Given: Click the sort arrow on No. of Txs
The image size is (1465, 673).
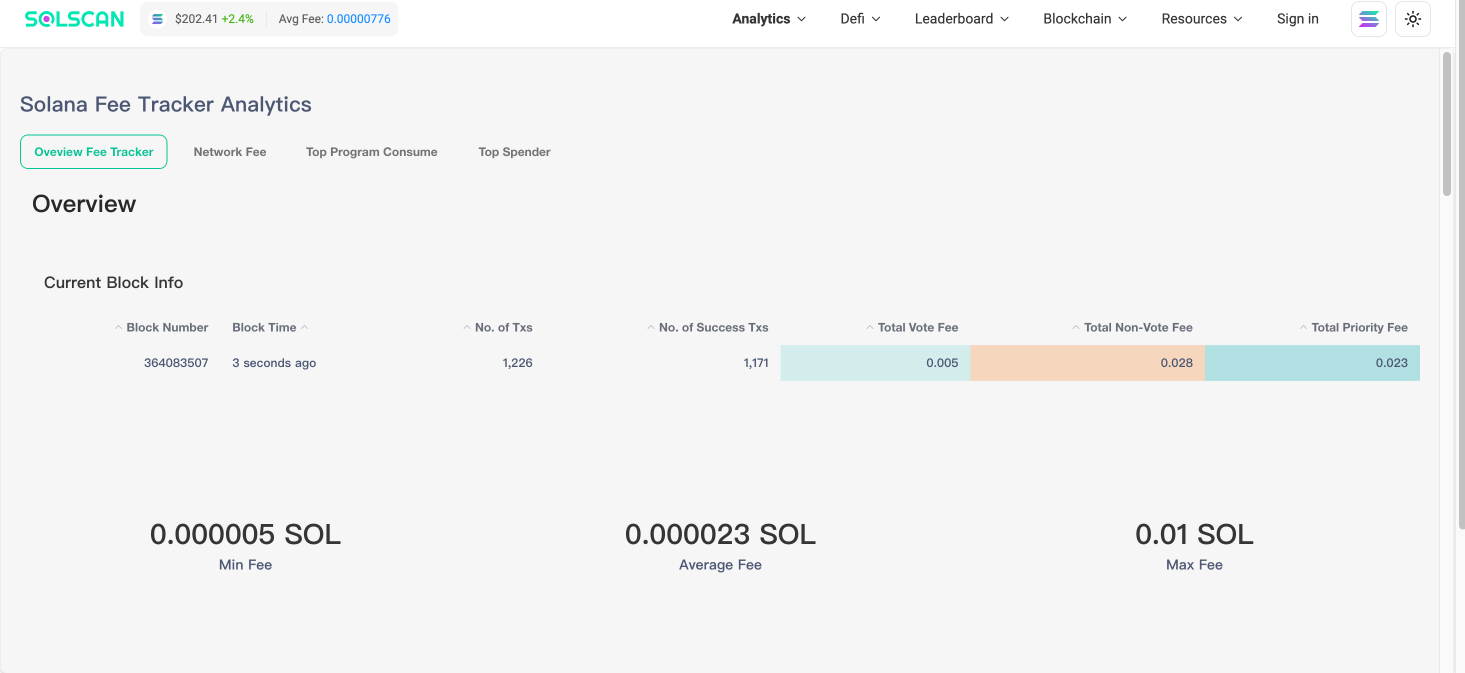Looking at the screenshot, I should click(466, 326).
